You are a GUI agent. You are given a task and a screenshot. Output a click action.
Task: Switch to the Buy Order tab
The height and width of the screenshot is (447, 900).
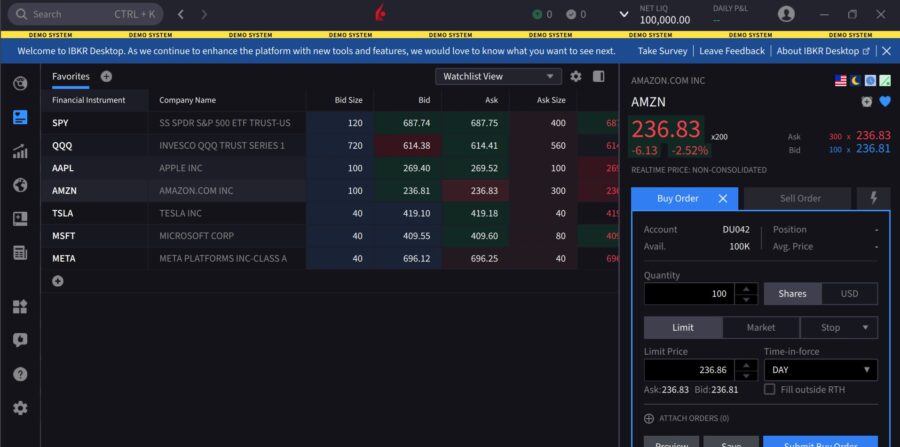(x=678, y=199)
